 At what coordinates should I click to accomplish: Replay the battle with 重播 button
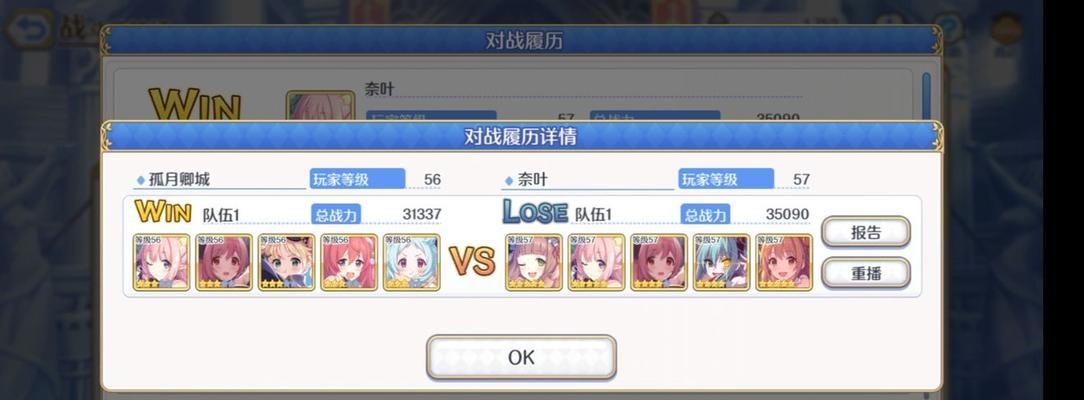[x=866, y=273]
